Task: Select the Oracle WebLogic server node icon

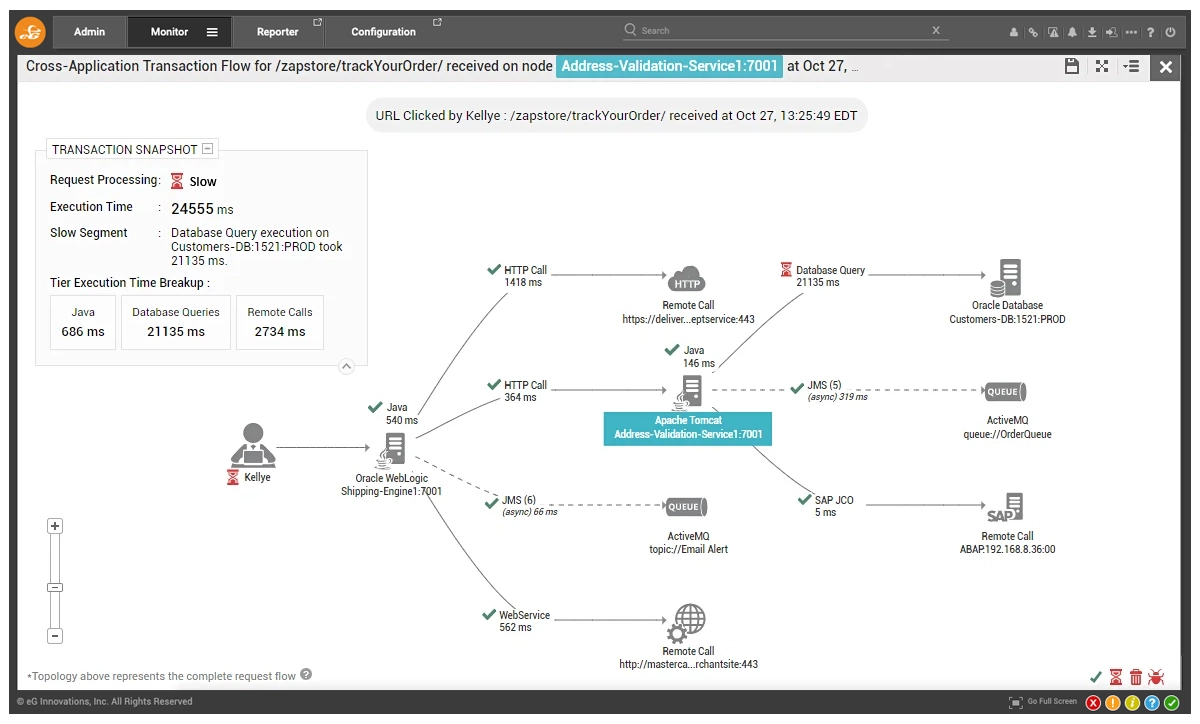Action: (392, 451)
